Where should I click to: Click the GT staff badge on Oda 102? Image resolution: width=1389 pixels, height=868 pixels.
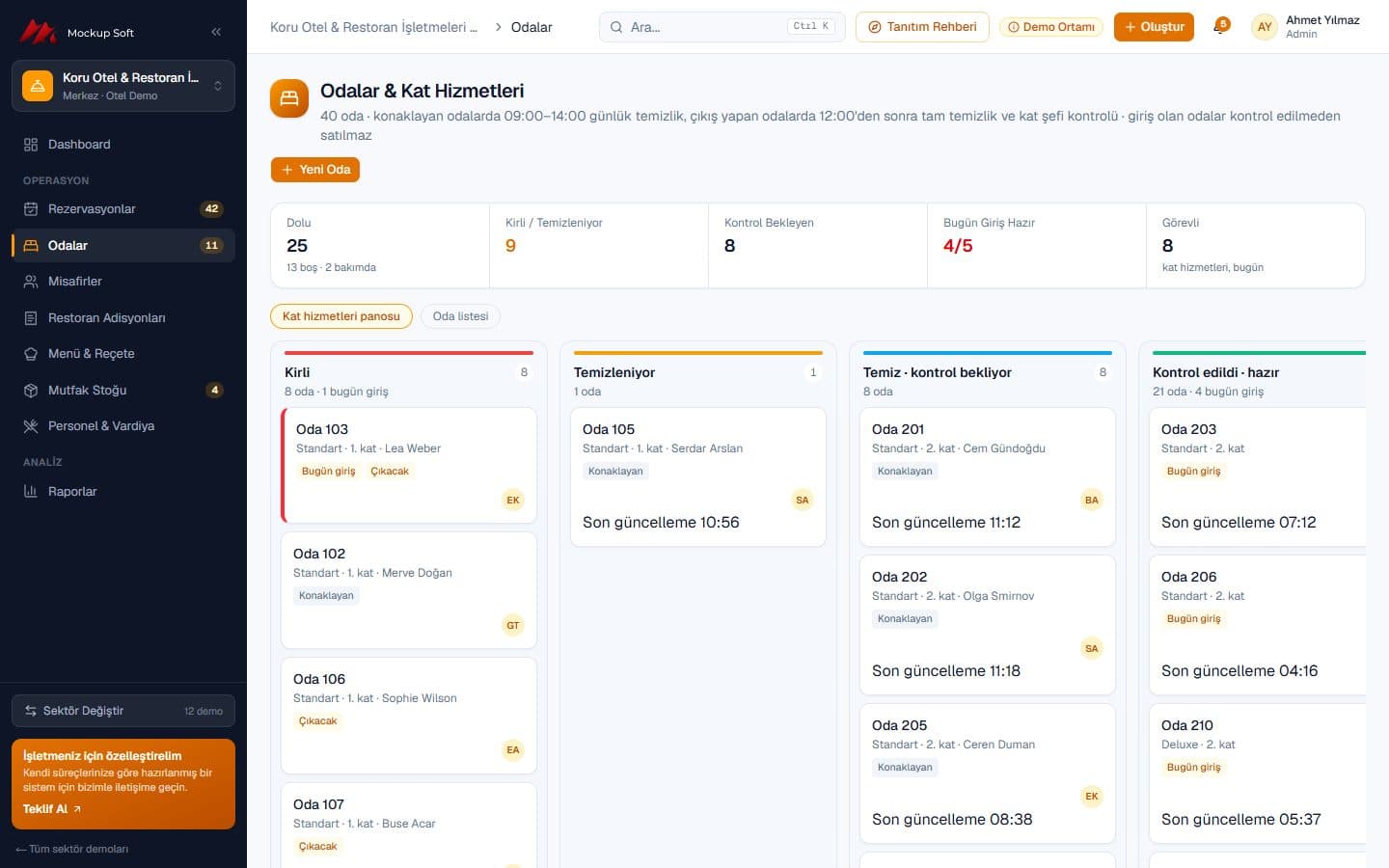pyautogui.click(x=513, y=625)
